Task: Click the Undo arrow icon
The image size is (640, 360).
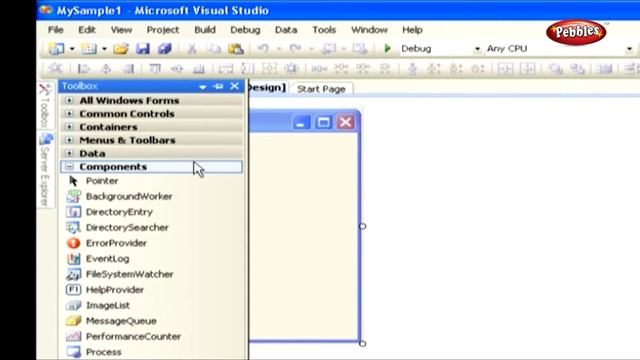Action: 263,49
